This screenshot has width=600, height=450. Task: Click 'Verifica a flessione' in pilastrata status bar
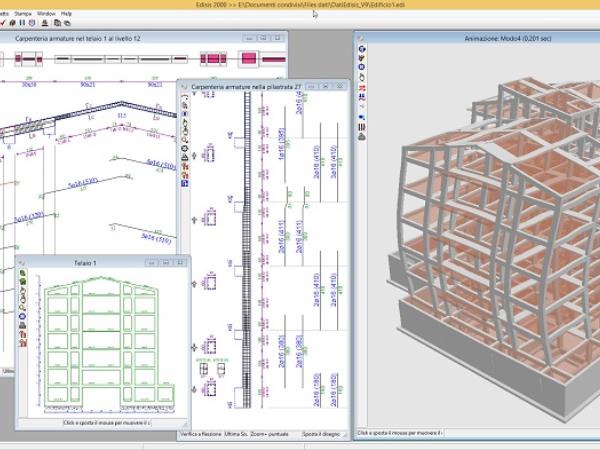[201, 434]
